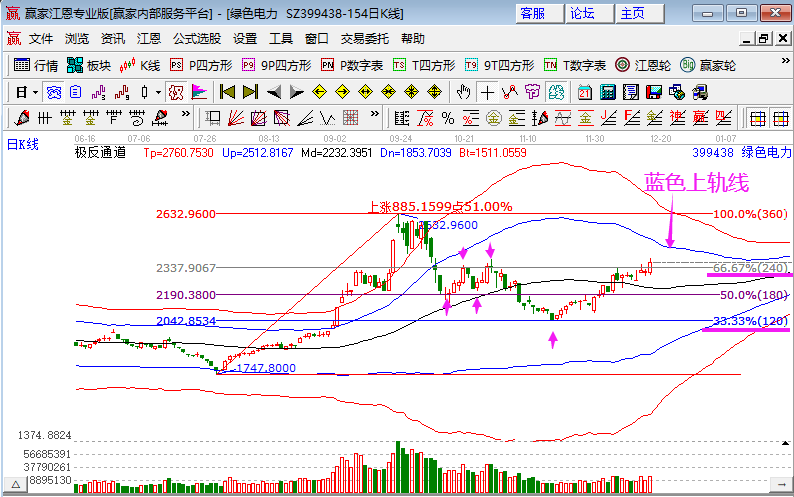Expand the Gann square tools overflow chevron
Image resolution: width=794 pixels, height=497 pixels.
point(375,113)
